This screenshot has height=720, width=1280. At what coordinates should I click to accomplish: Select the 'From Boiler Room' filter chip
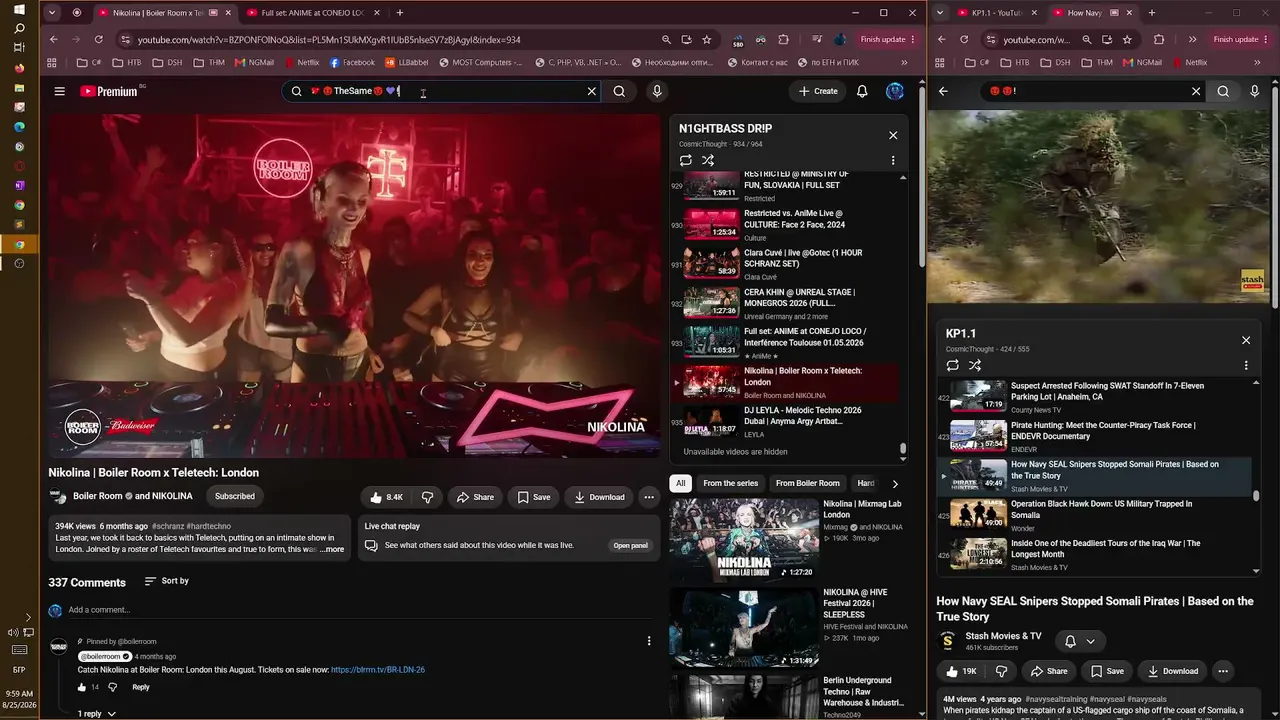pos(808,483)
